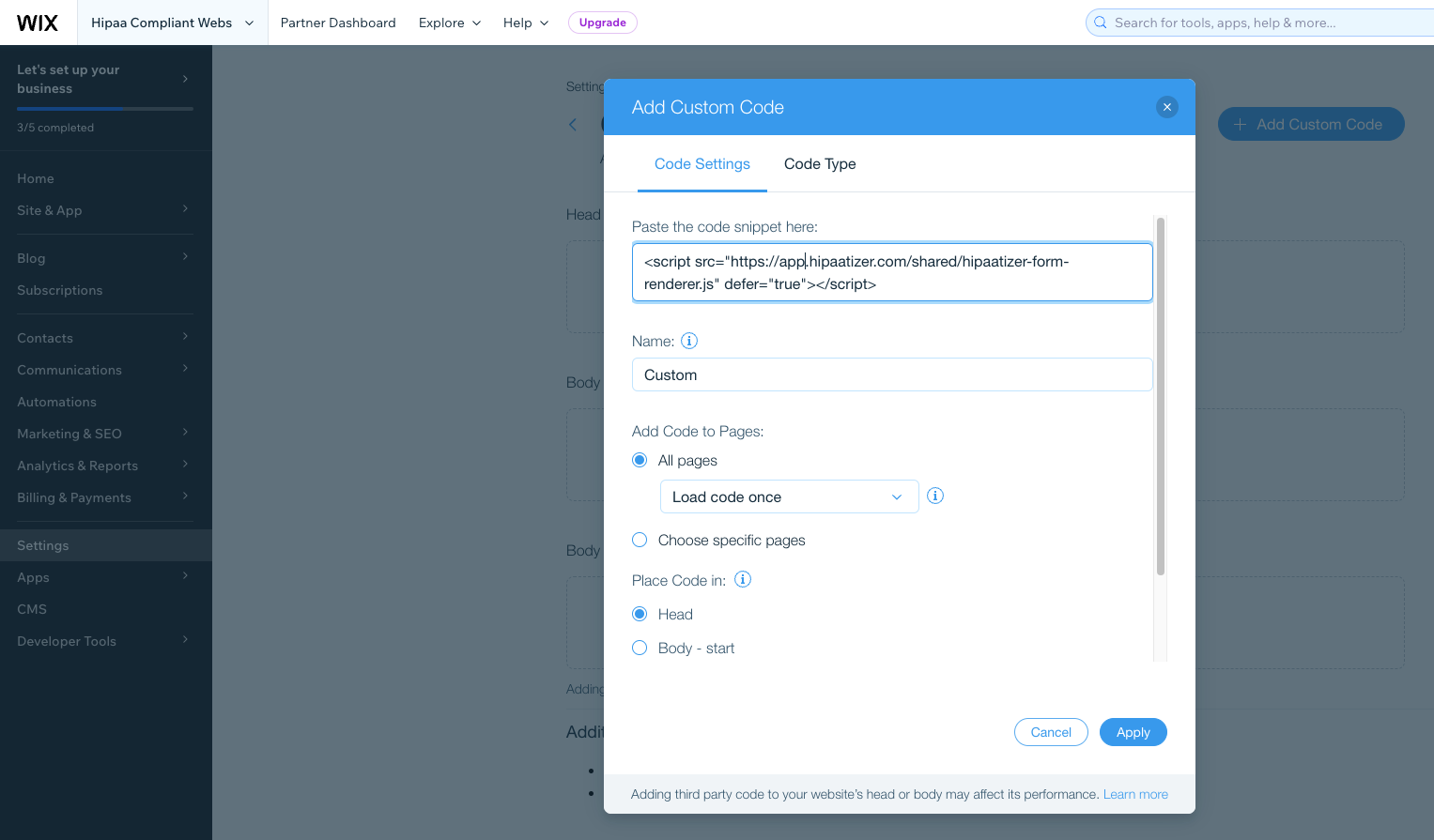Select Choose specific pages option
The width and height of the screenshot is (1434, 840).
point(640,540)
